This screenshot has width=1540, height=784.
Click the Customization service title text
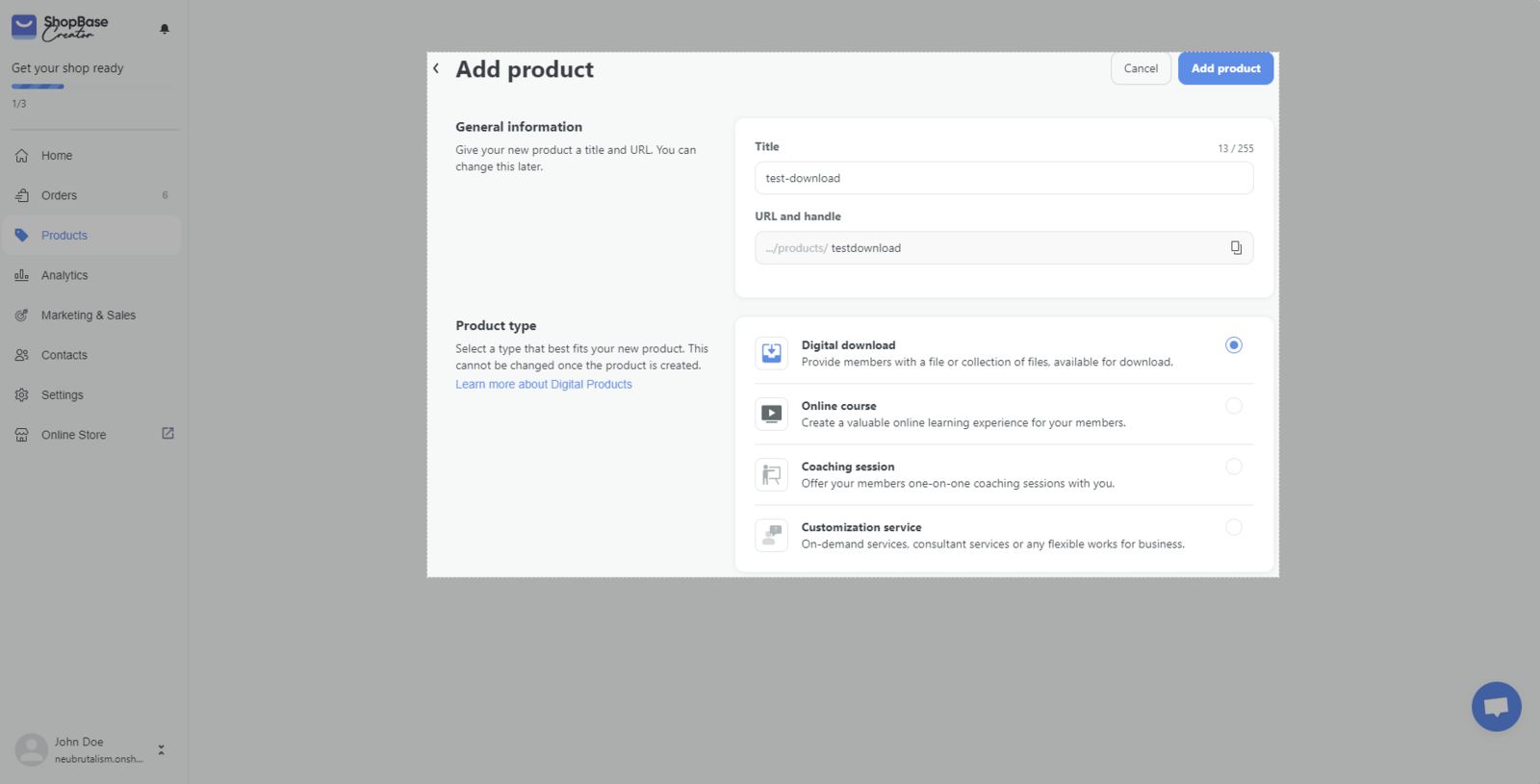861,527
